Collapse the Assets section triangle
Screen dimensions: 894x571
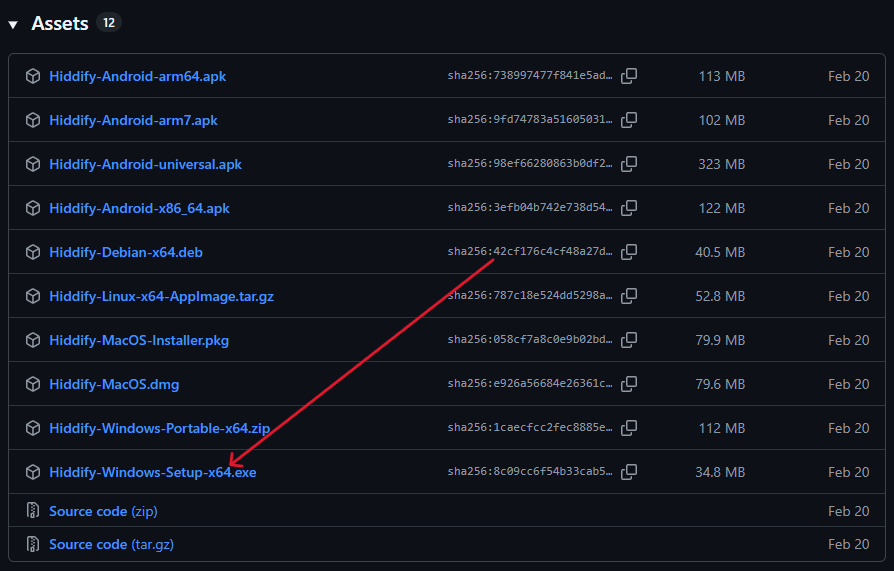(x=13, y=25)
